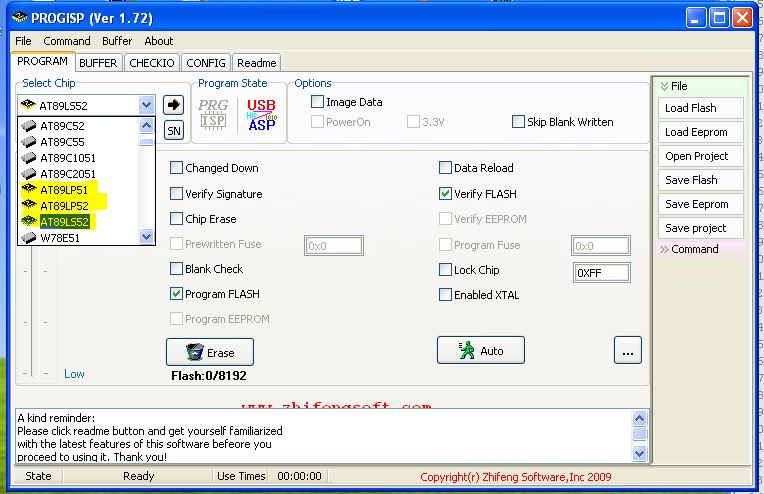Open the Select Chip dropdown arrow
The image size is (764, 494).
[146, 105]
